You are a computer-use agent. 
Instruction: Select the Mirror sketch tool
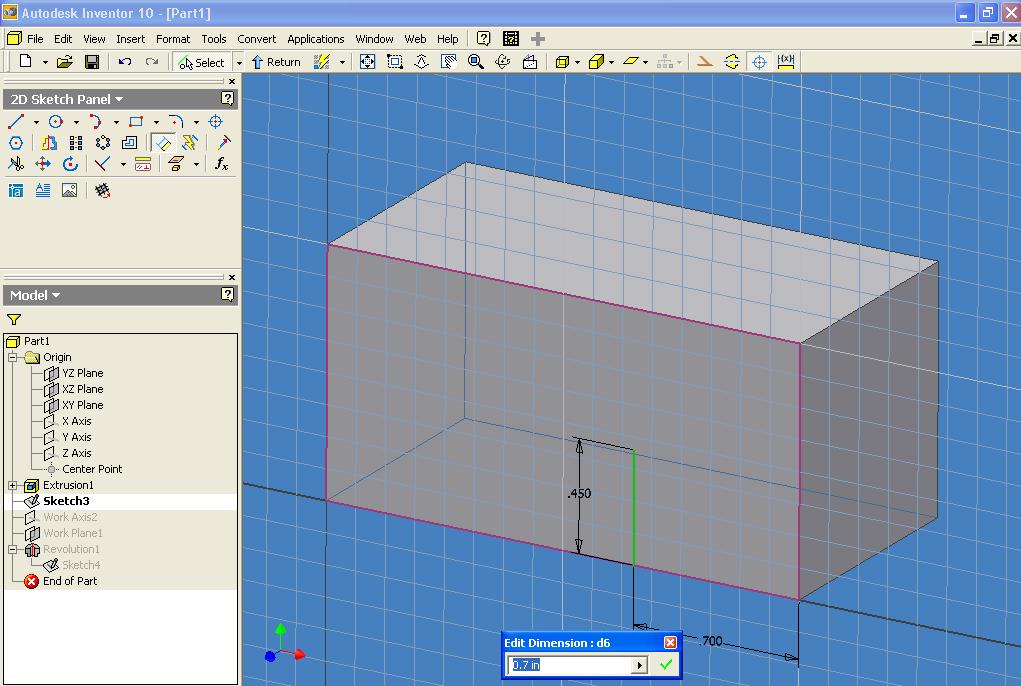click(x=49, y=143)
